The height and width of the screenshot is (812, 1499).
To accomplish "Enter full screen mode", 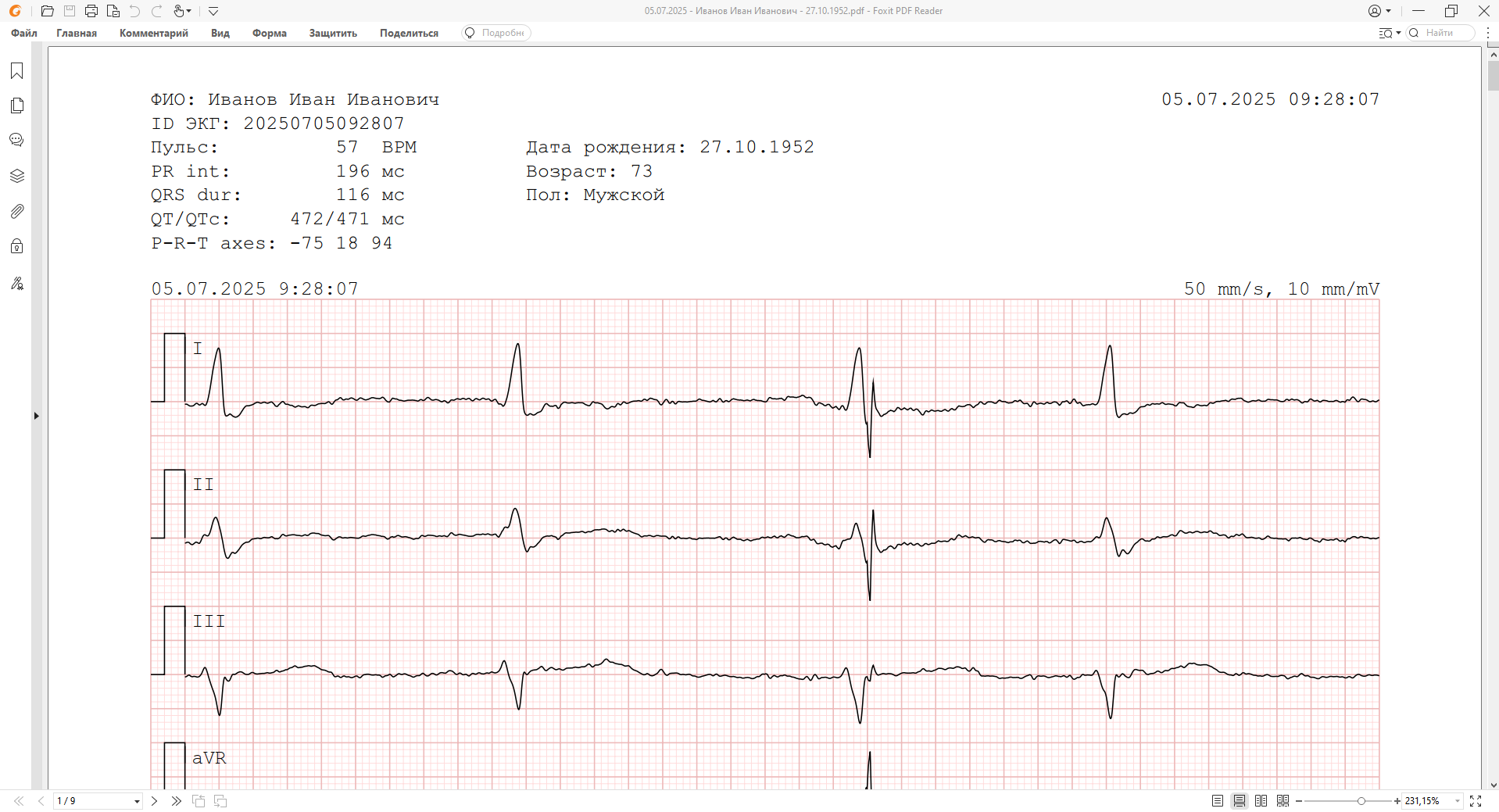I will click(x=1476, y=801).
